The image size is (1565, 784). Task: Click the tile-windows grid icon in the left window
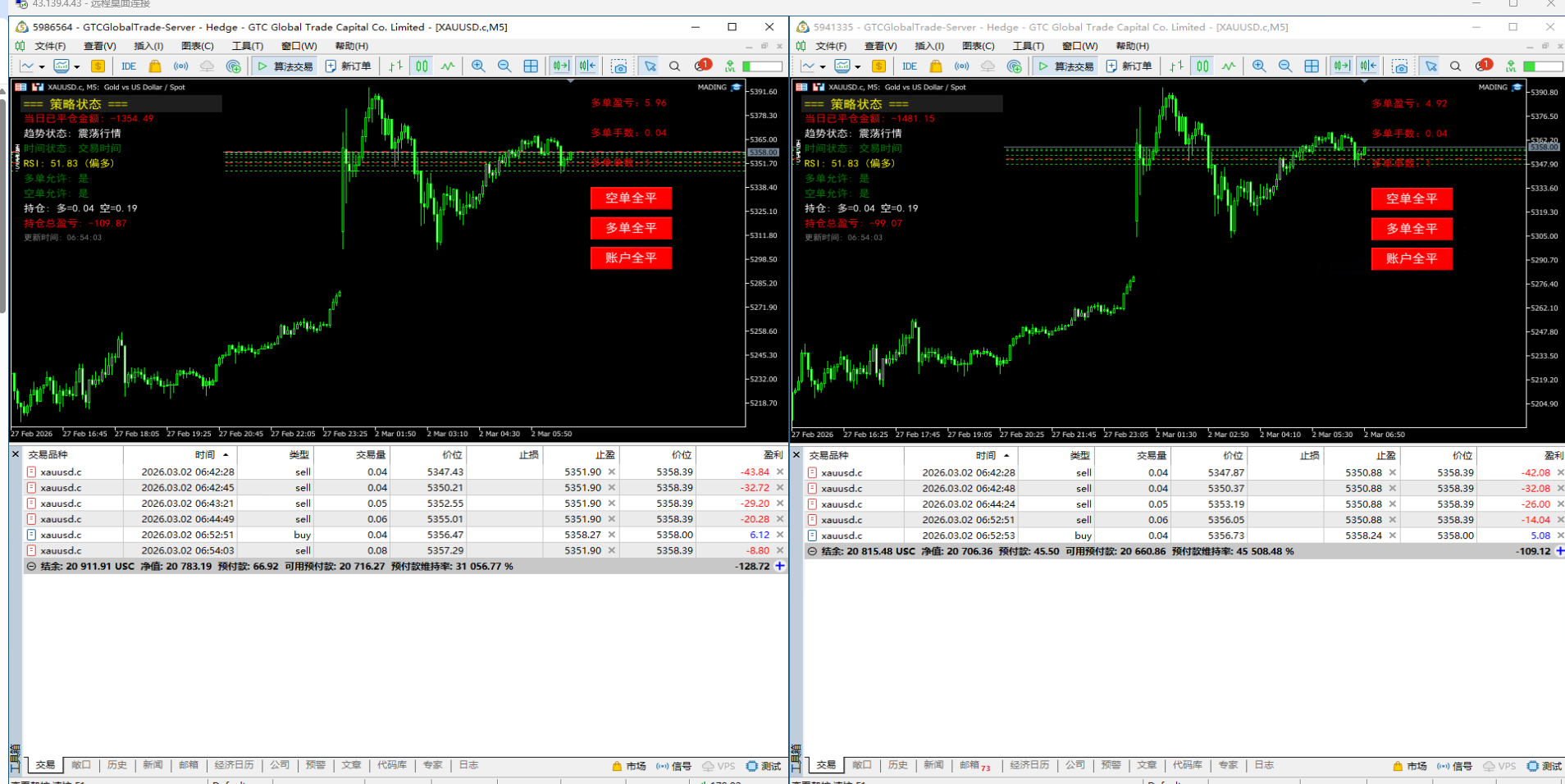click(x=531, y=66)
